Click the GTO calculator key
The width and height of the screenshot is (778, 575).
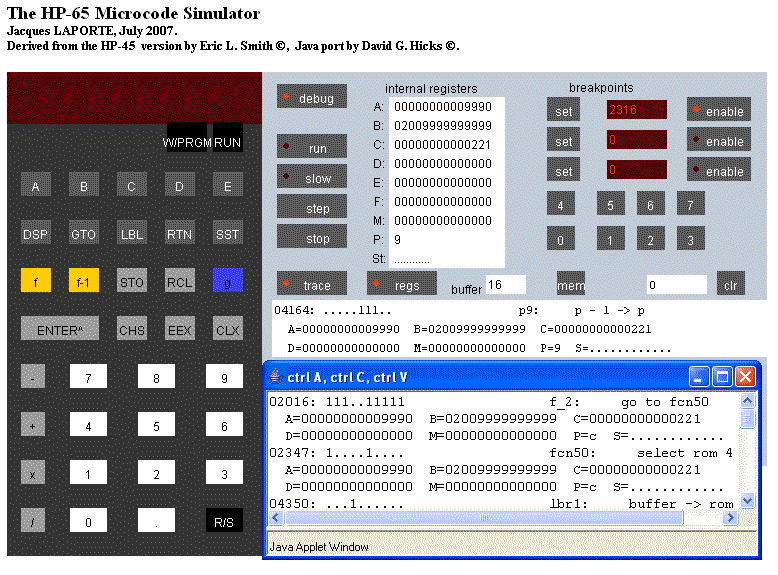(x=83, y=233)
